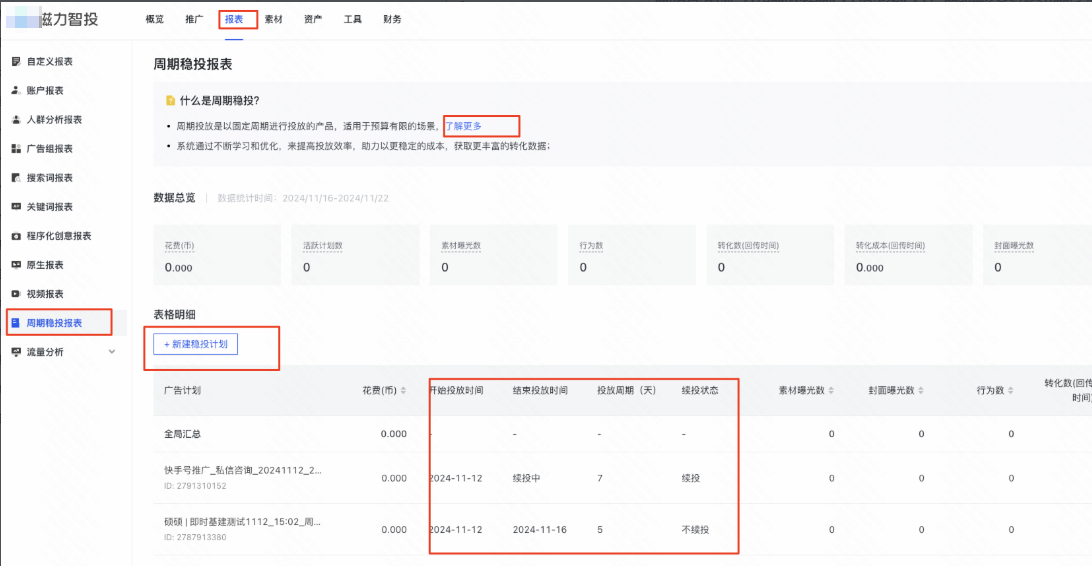This screenshot has width=1092, height=566.
Task: Click the 关键词报表 sidebar icon
Action: click(x=16, y=207)
